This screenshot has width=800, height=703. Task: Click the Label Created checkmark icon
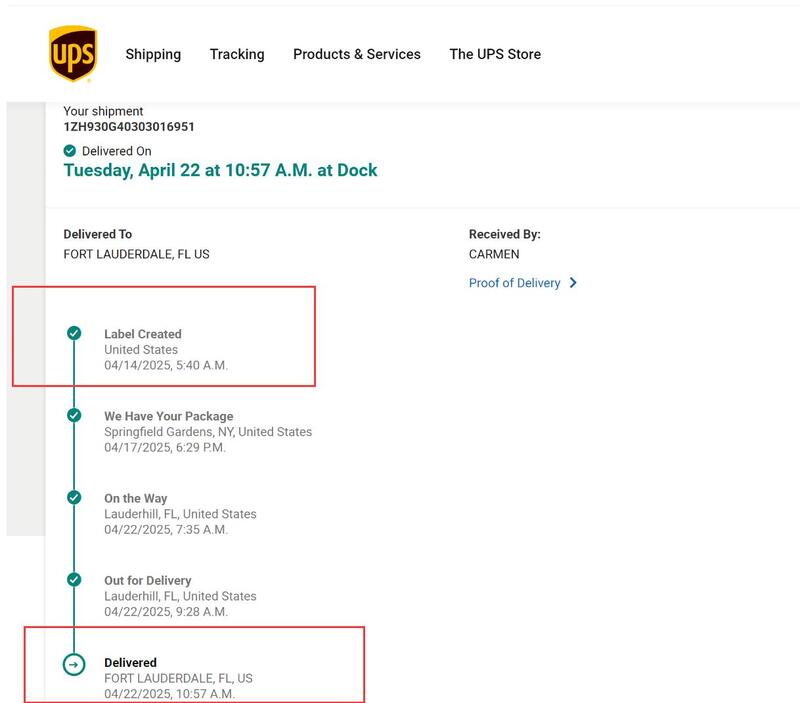(74, 333)
